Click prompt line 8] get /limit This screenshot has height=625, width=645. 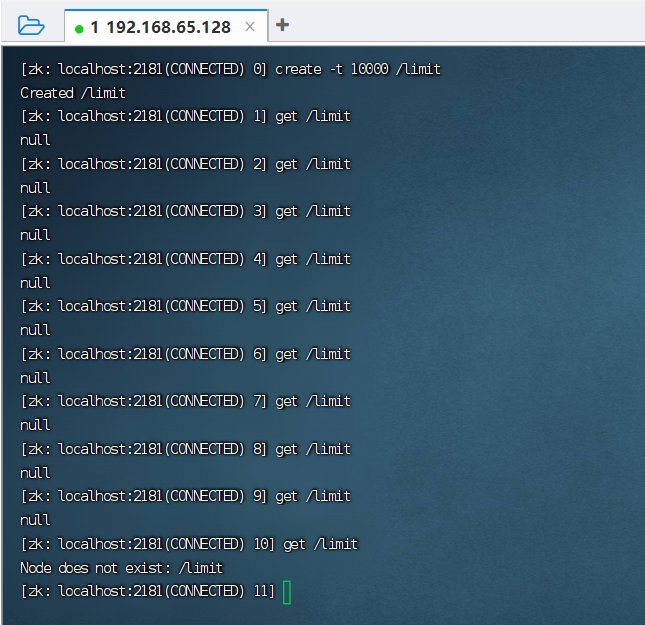click(x=186, y=449)
